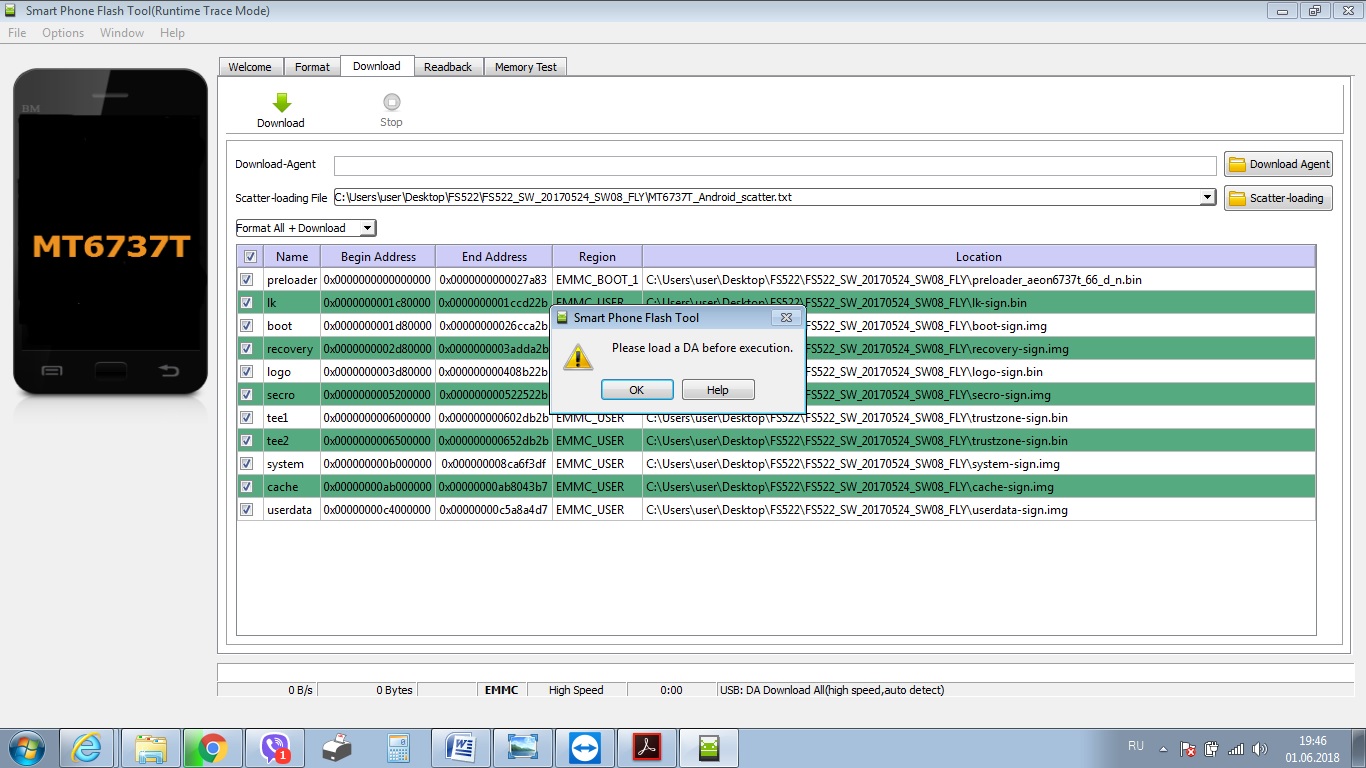Uncheck the preloader partition checkbox
This screenshot has width=1366, height=768.
click(x=247, y=280)
